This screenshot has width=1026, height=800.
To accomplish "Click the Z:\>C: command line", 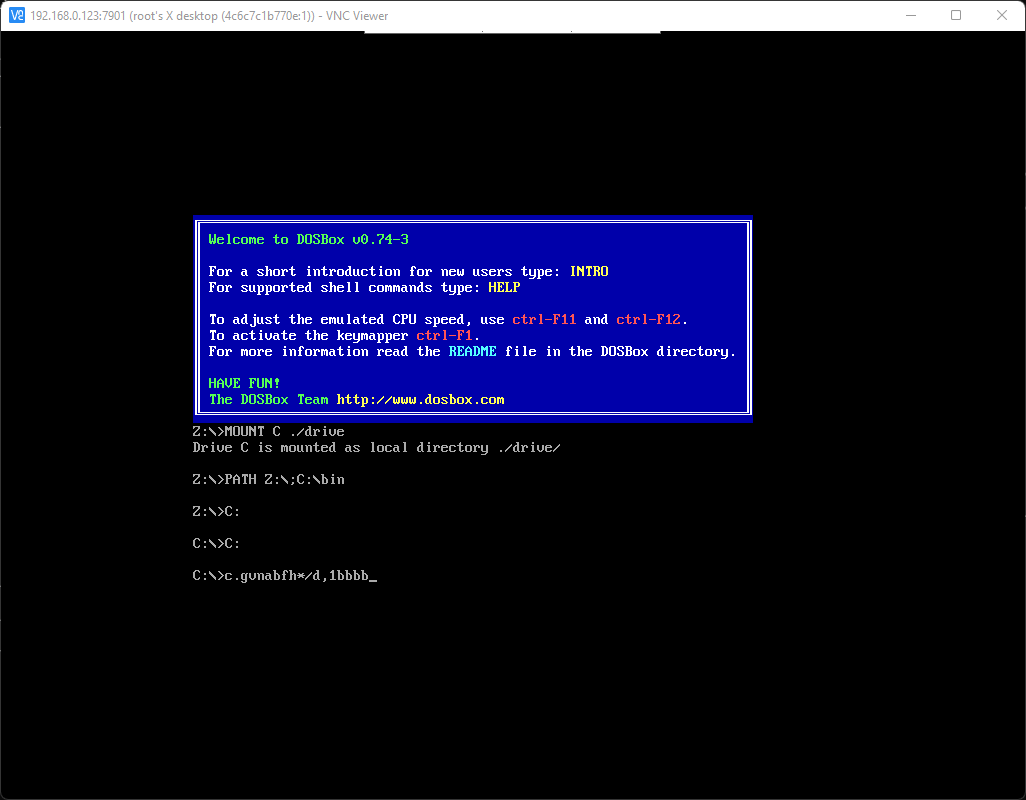I will 216,512.
